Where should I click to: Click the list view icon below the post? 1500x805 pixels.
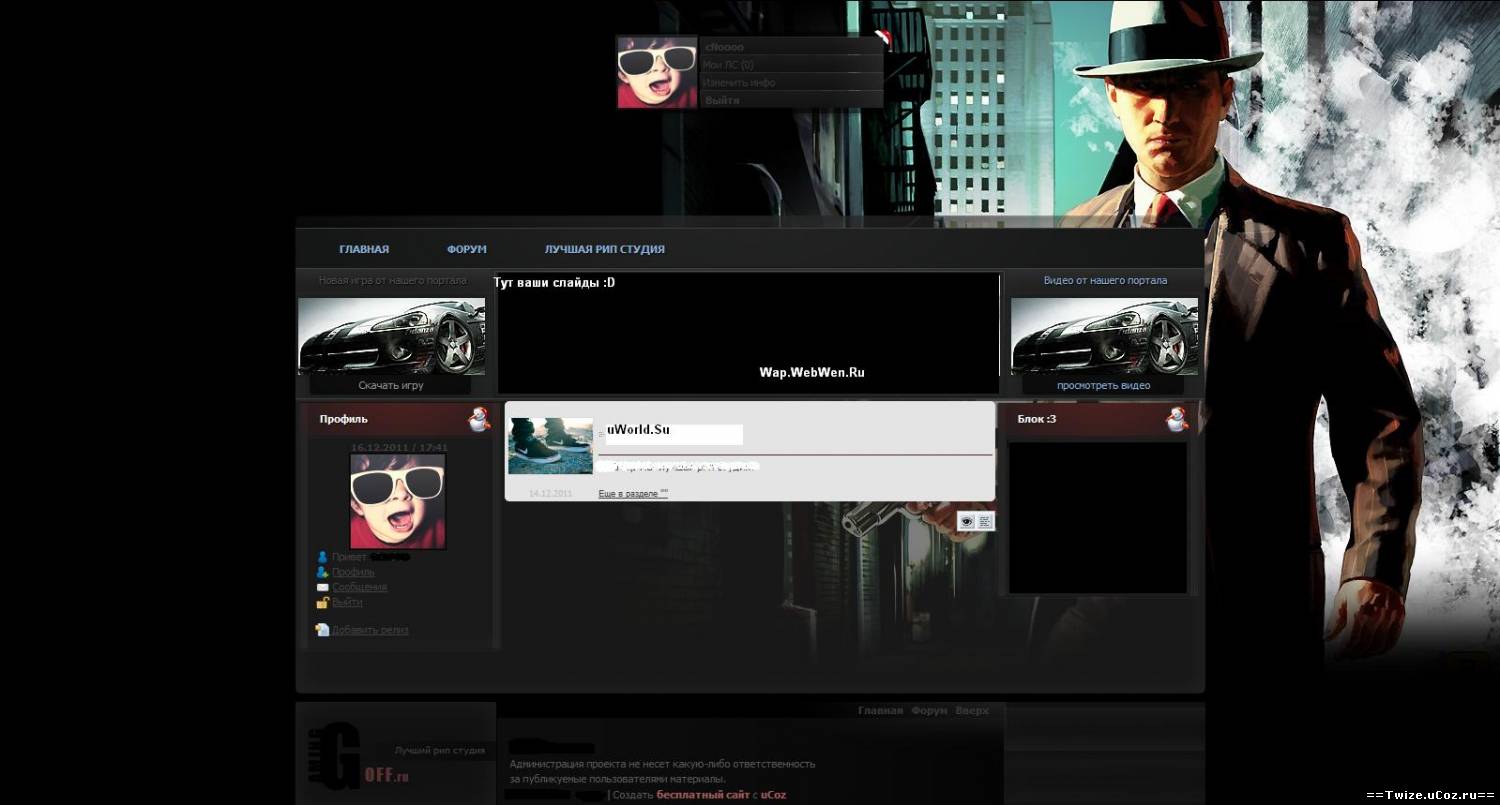click(x=985, y=521)
